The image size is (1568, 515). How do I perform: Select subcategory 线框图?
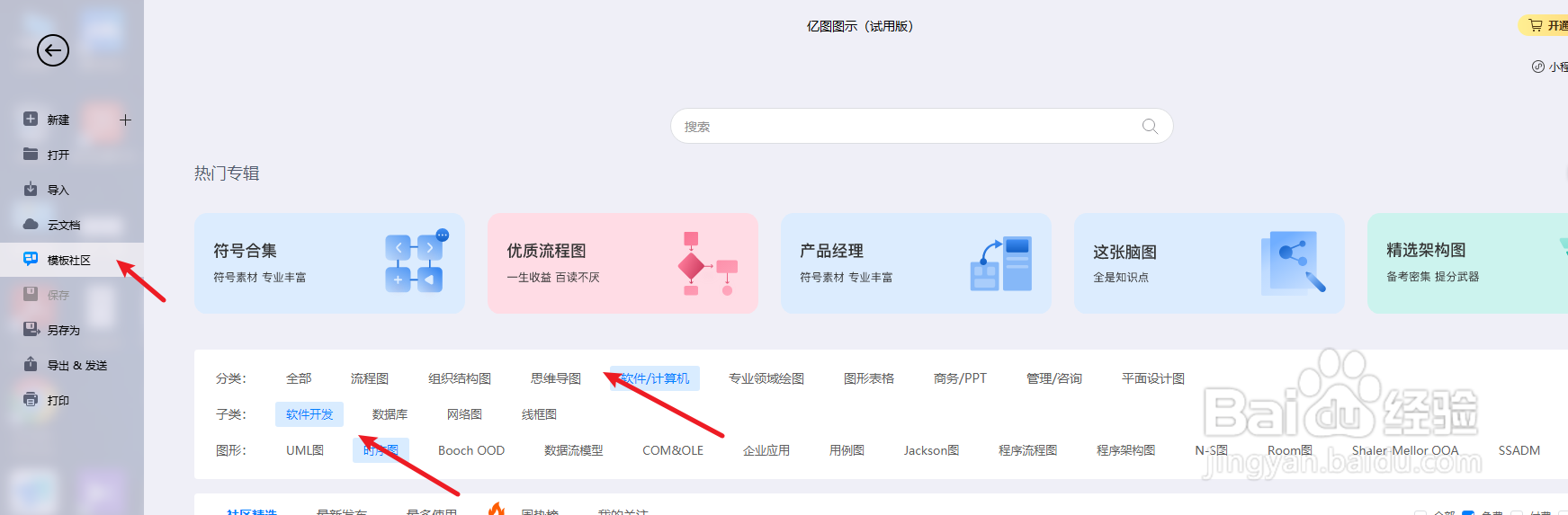pos(539,414)
